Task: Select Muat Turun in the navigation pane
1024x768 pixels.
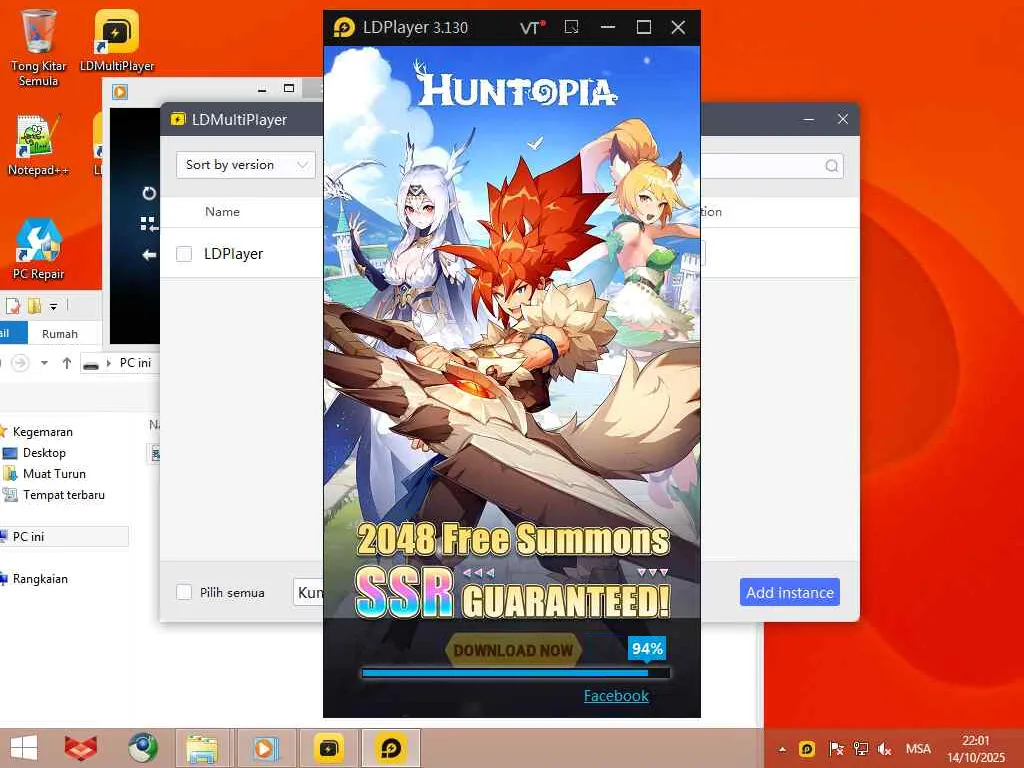Action: pyautogui.click(x=54, y=473)
